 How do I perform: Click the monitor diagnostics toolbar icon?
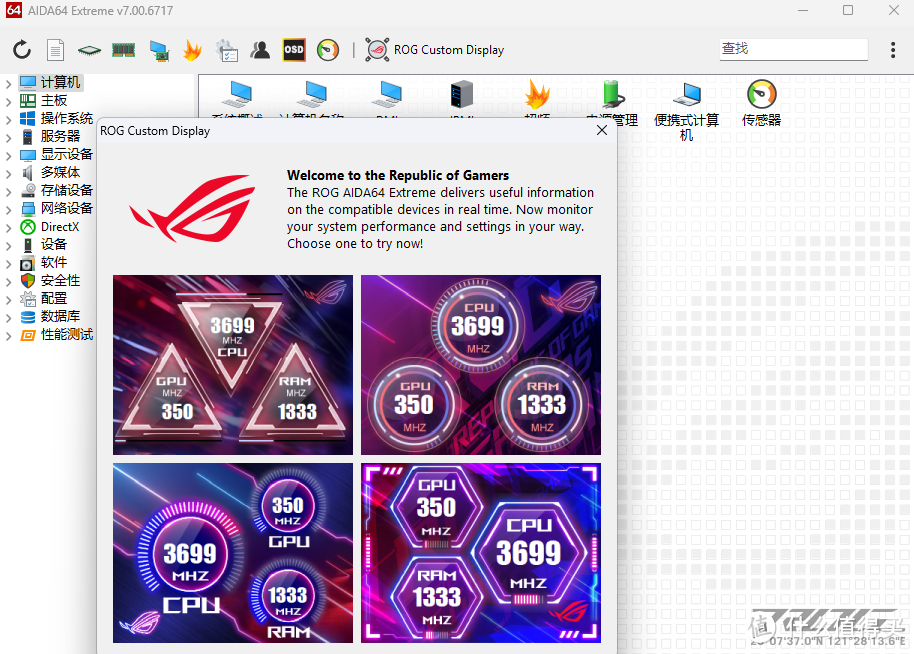point(159,51)
